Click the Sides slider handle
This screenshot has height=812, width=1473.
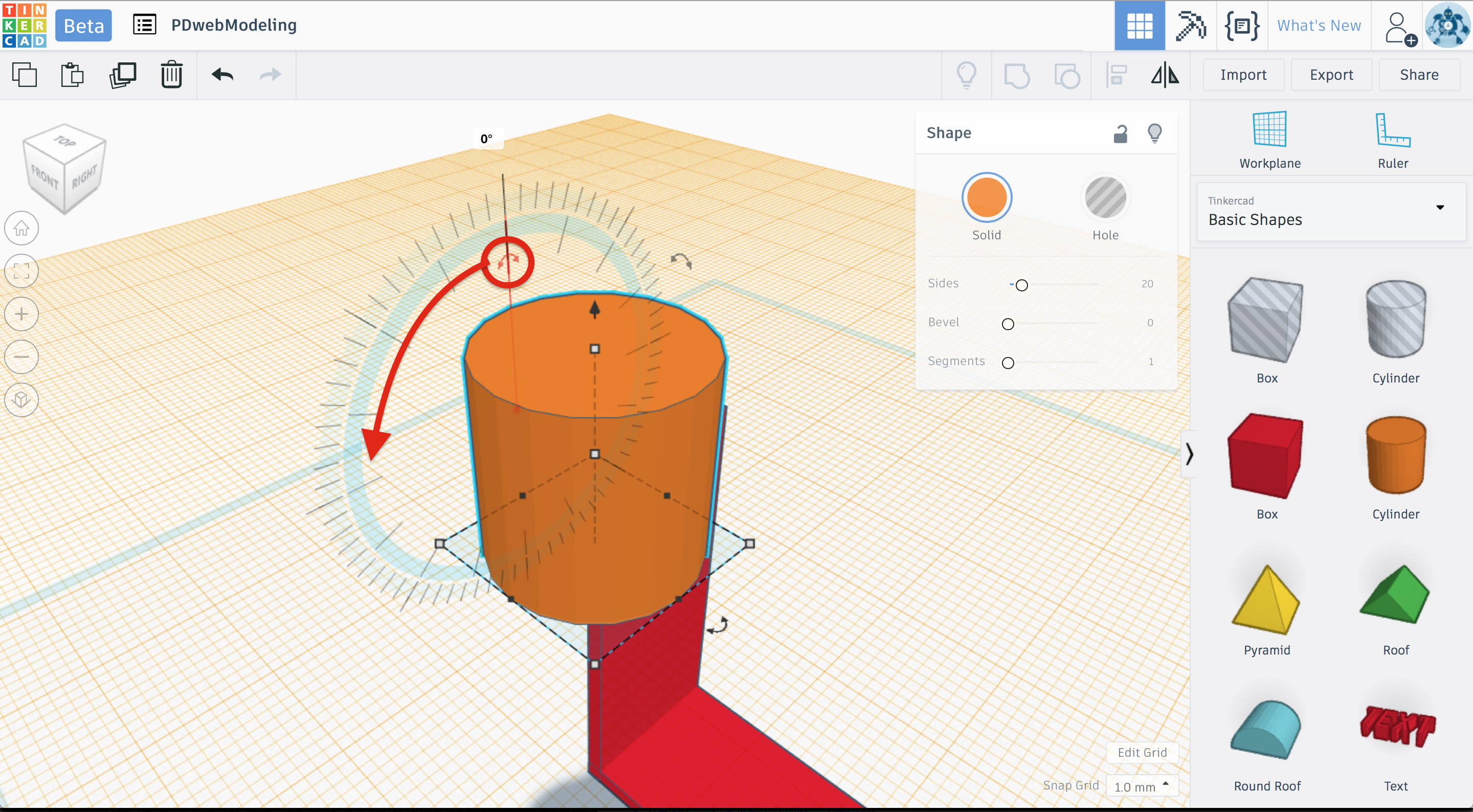[x=1022, y=285]
